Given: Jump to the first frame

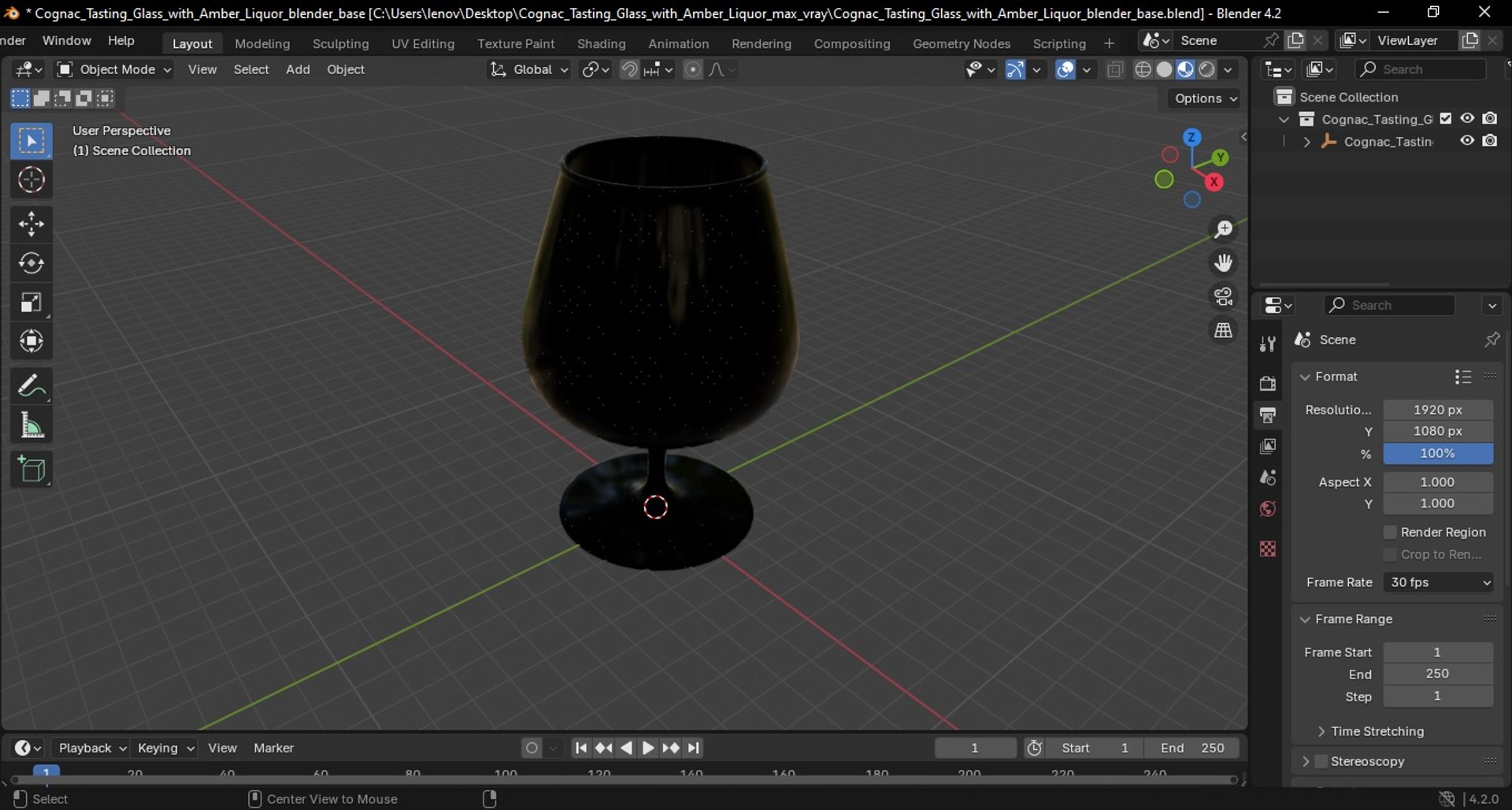Looking at the screenshot, I should [x=580, y=748].
